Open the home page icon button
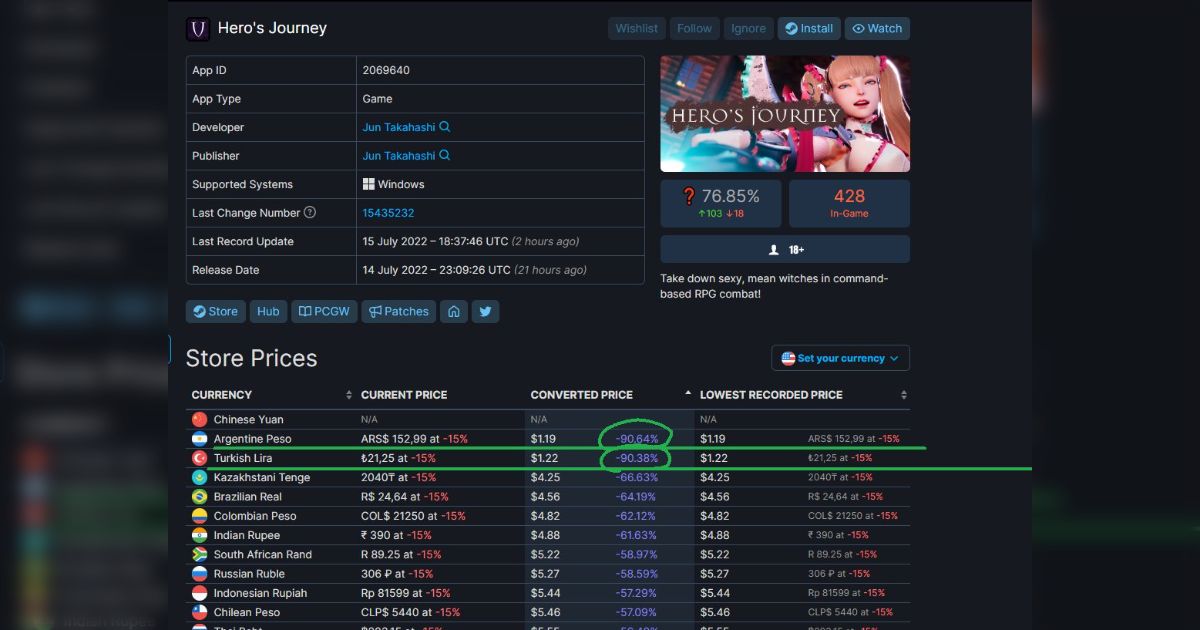 pos(454,311)
